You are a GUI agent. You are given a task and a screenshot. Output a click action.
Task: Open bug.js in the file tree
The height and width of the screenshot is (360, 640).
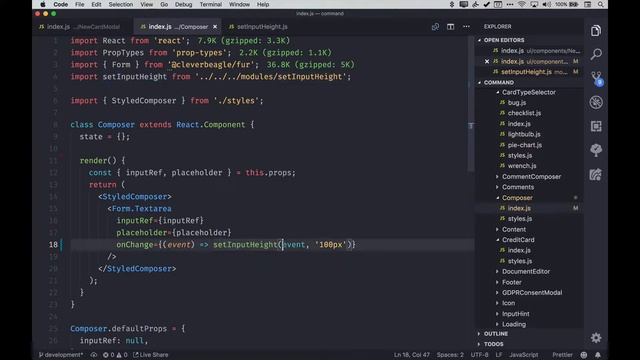[517, 103]
